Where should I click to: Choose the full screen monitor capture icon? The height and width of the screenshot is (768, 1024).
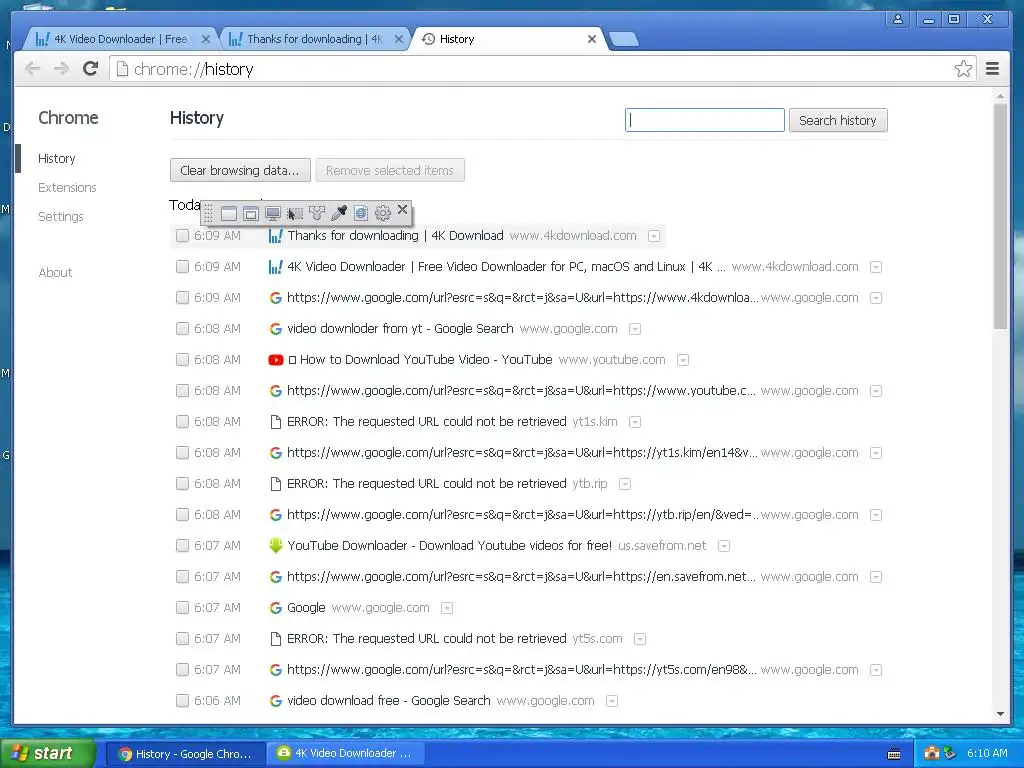(x=273, y=213)
